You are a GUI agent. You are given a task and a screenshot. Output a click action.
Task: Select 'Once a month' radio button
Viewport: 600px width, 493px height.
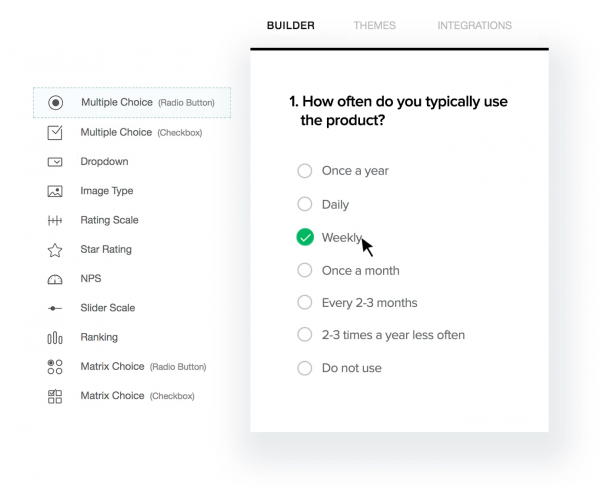305,270
